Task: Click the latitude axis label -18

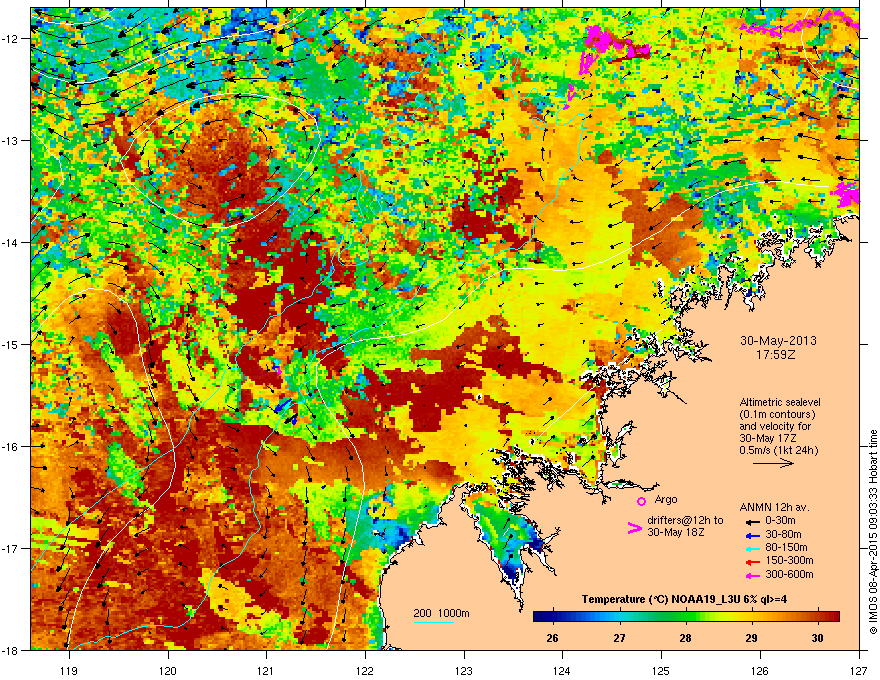Action: (x=10, y=650)
